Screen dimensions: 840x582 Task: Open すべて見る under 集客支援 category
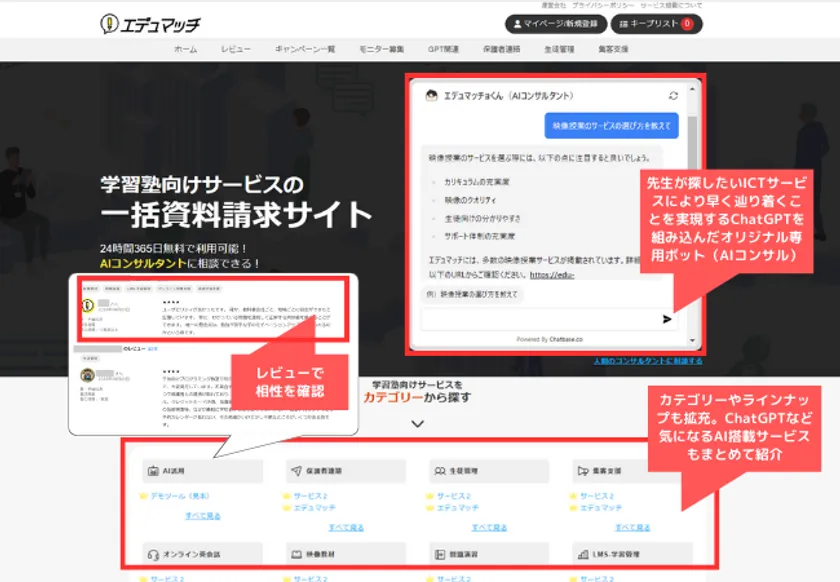[633, 527]
